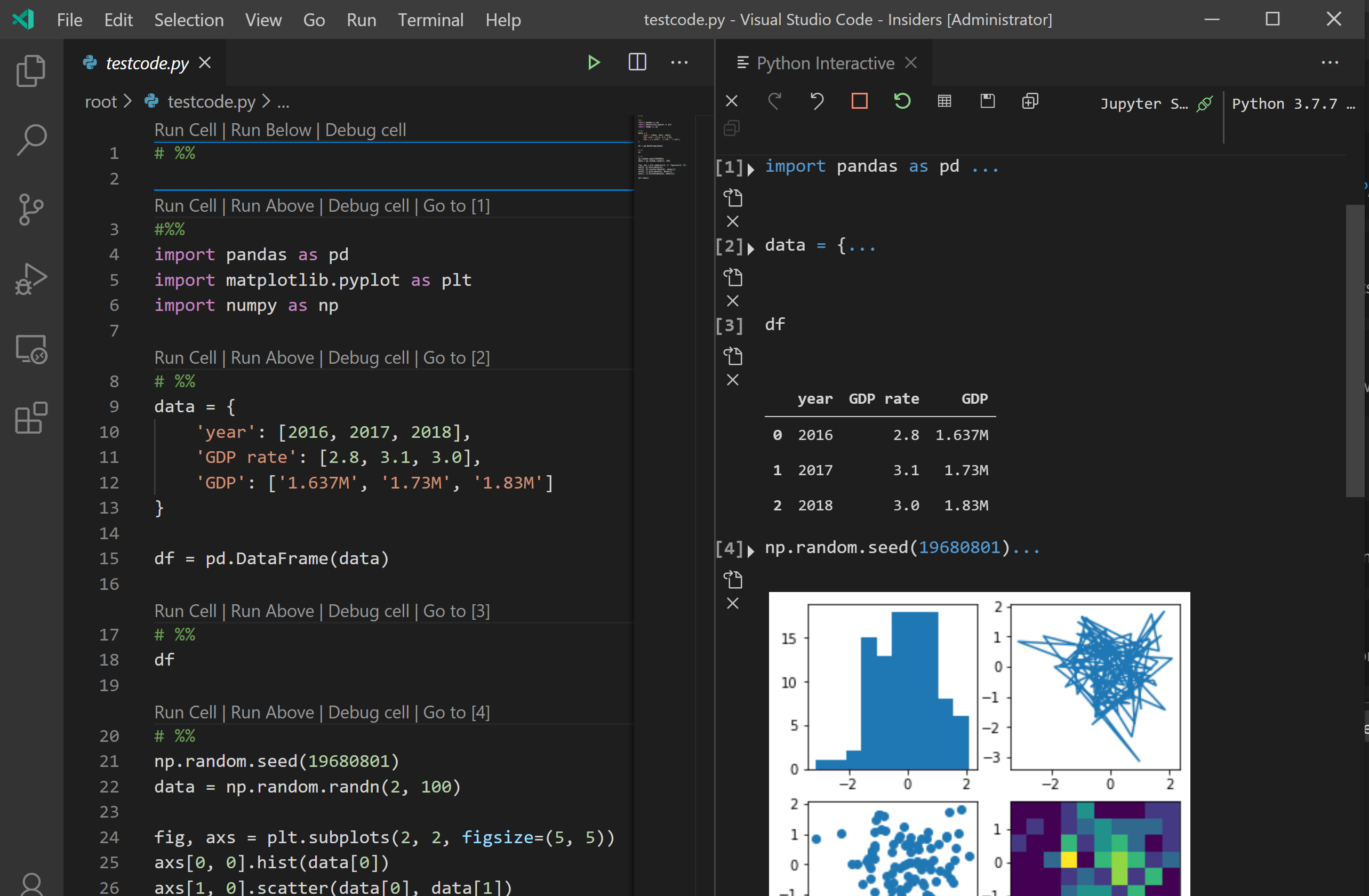Screen dimensions: 1369x896
Task: Select kernel Python 3.7.7 dropdown
Action: coord(1294,103)
